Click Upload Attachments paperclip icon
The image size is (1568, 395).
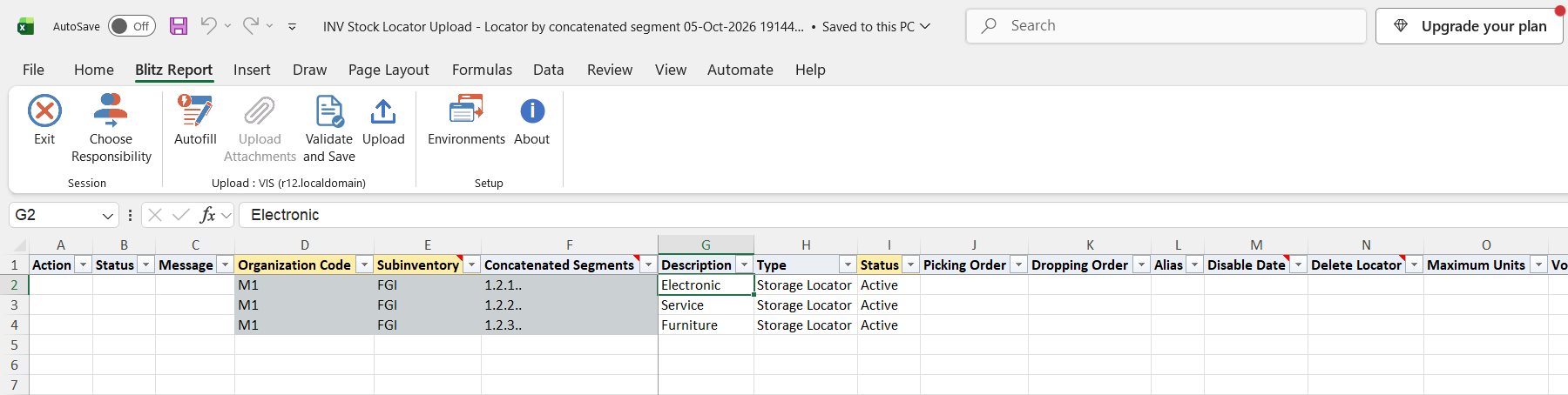[x=260, y=111]
